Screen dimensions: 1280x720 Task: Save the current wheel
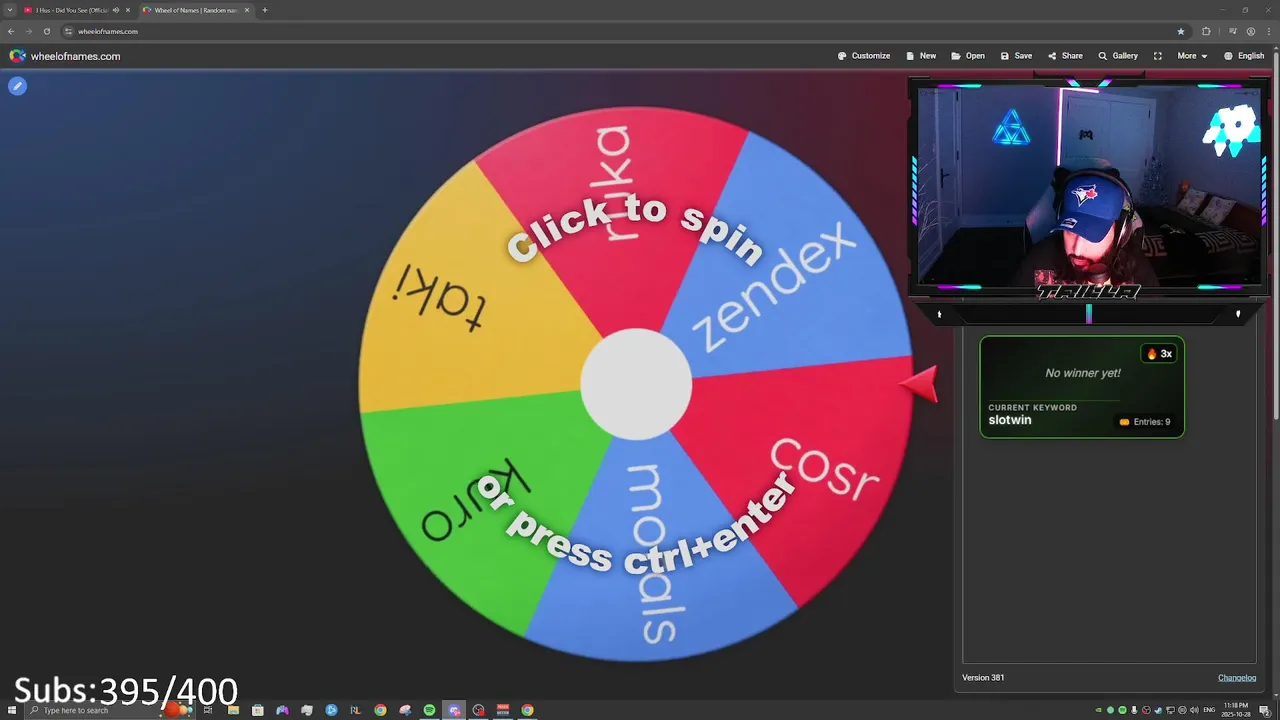click(x=1016, y=56)
